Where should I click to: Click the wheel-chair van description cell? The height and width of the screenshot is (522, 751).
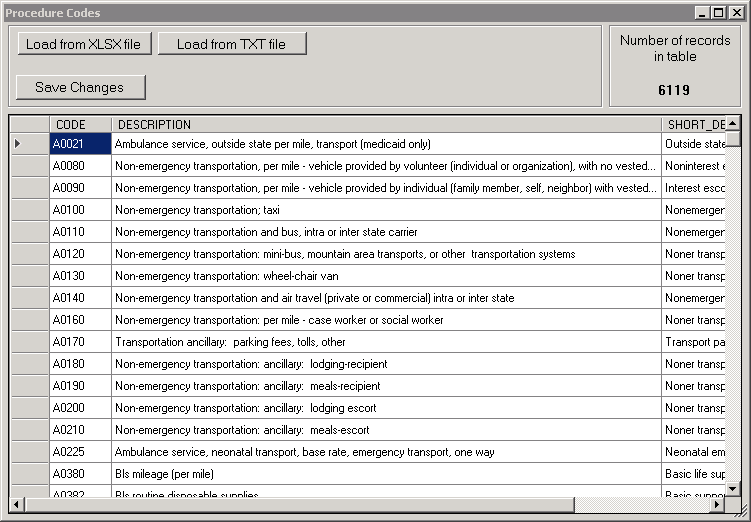point(385,276)
